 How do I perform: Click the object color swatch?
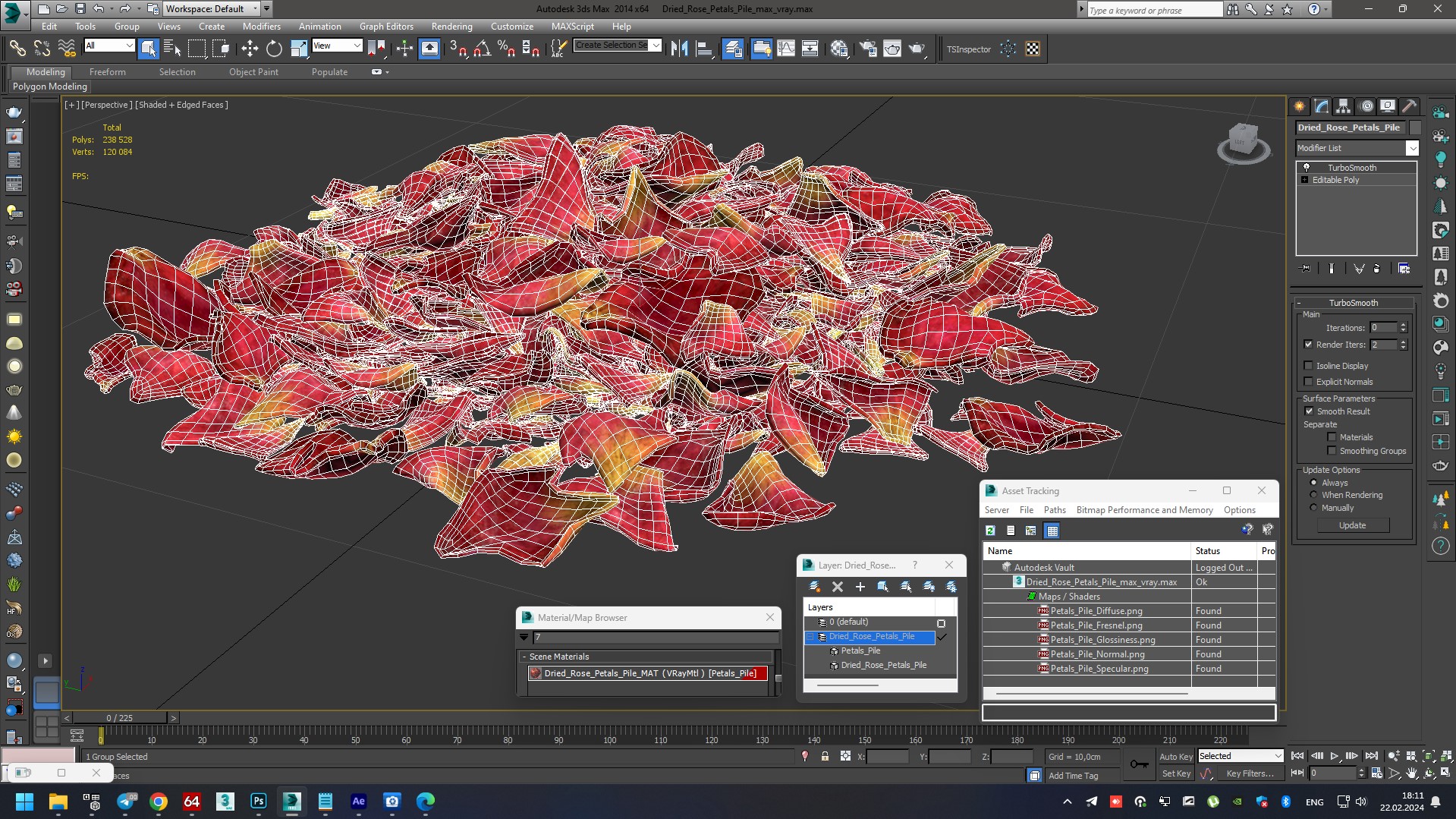click(x=1415, y=128)
